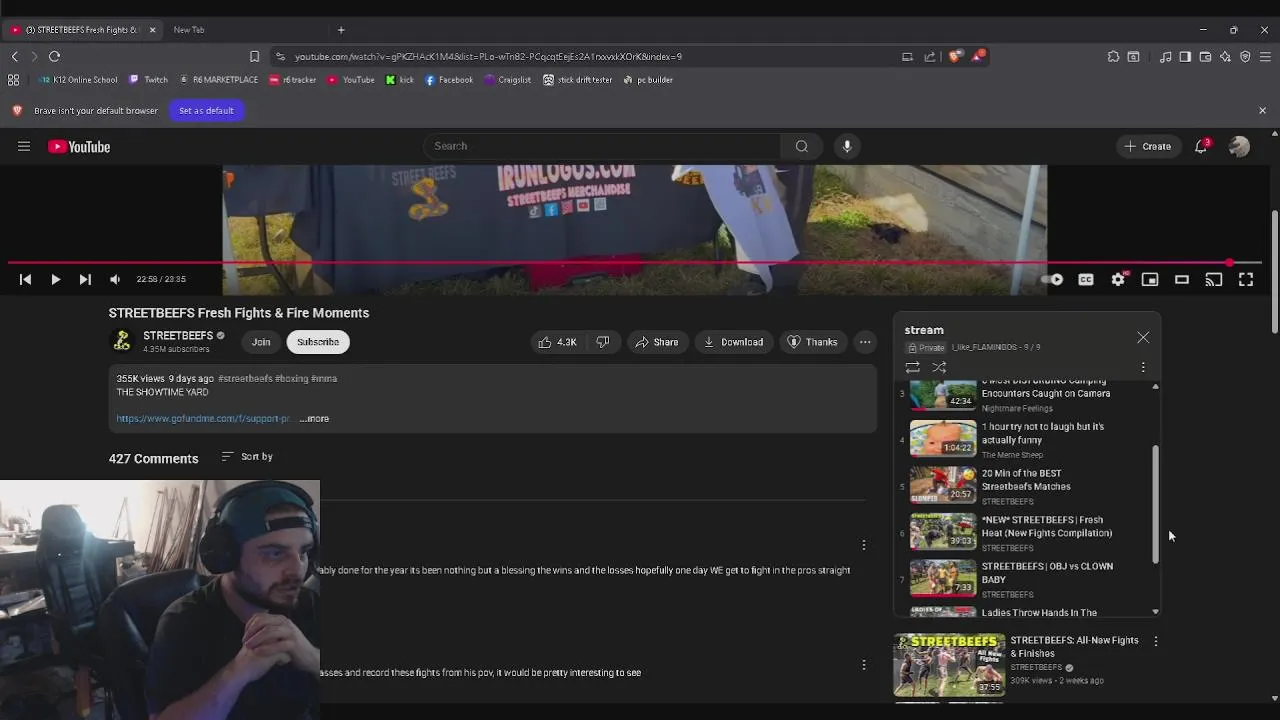The height and width of the screenshot is (720, 1280).
Task: Close the stream playlist panel
Action: pyautogui.click(x=1143, y=338)
